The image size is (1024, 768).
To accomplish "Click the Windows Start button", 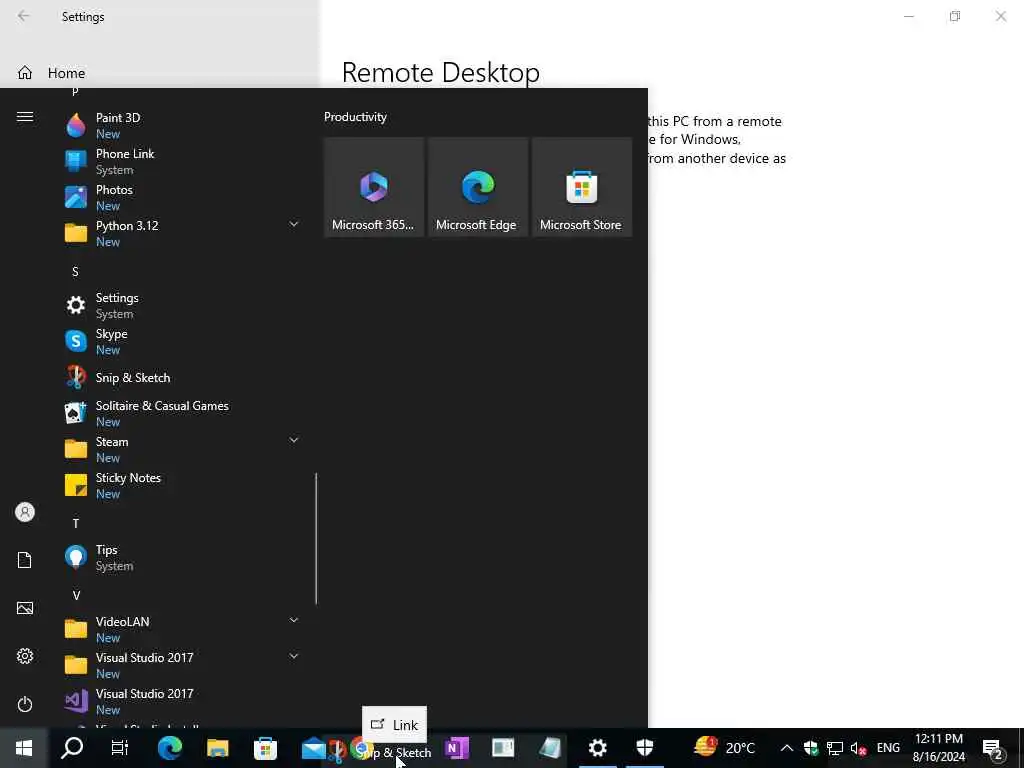I will [24, 748].
